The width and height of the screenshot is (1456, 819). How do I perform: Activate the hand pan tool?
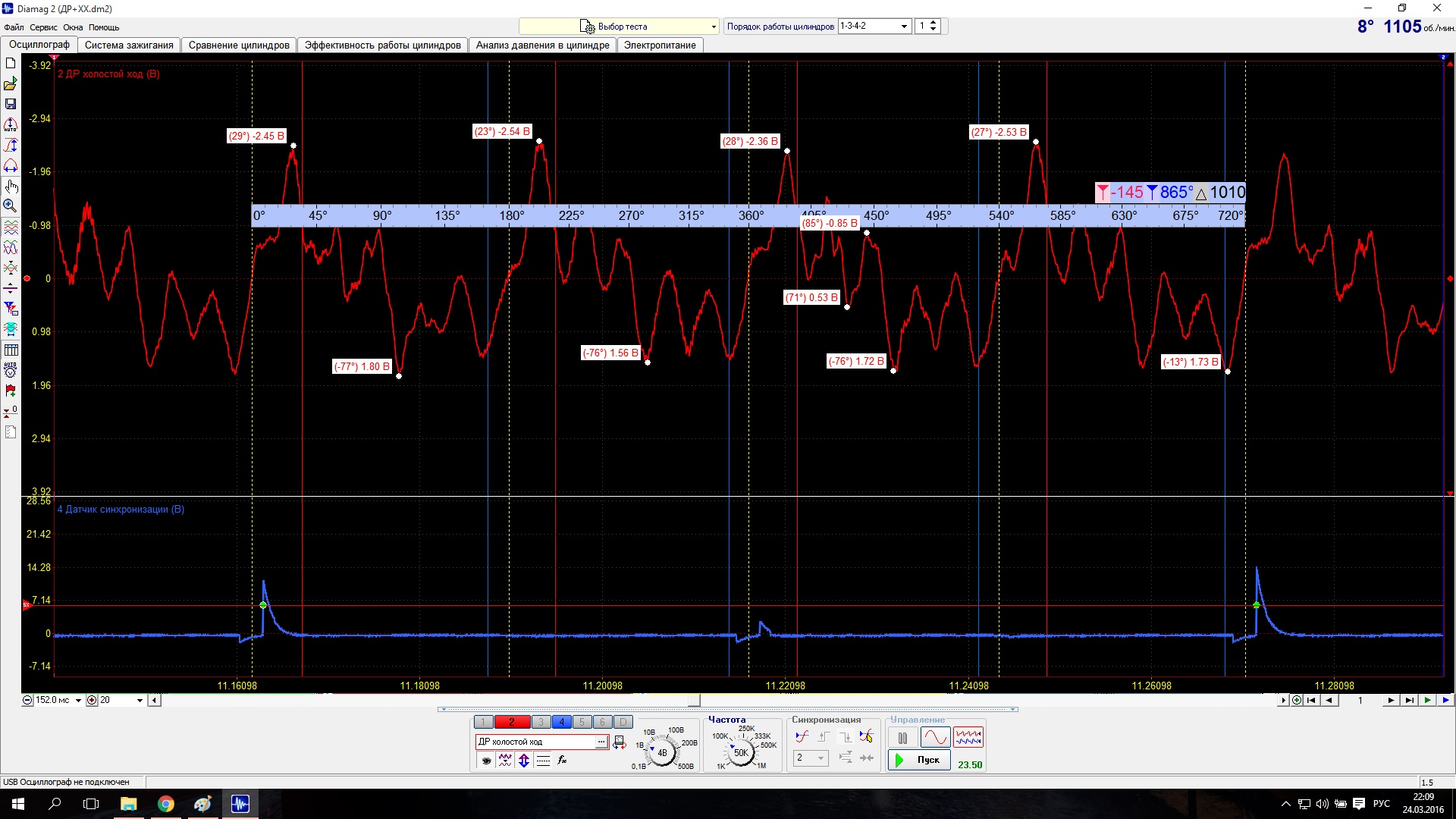coord(11,186)
